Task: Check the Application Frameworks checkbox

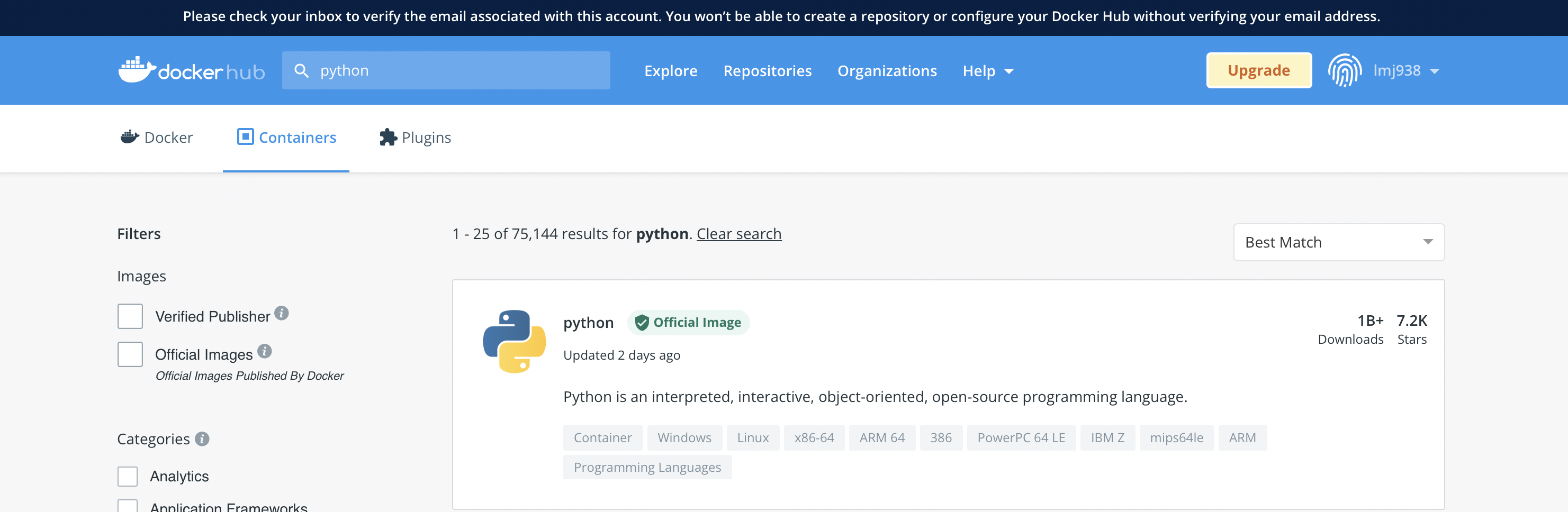Action: [x=128, y=506]
